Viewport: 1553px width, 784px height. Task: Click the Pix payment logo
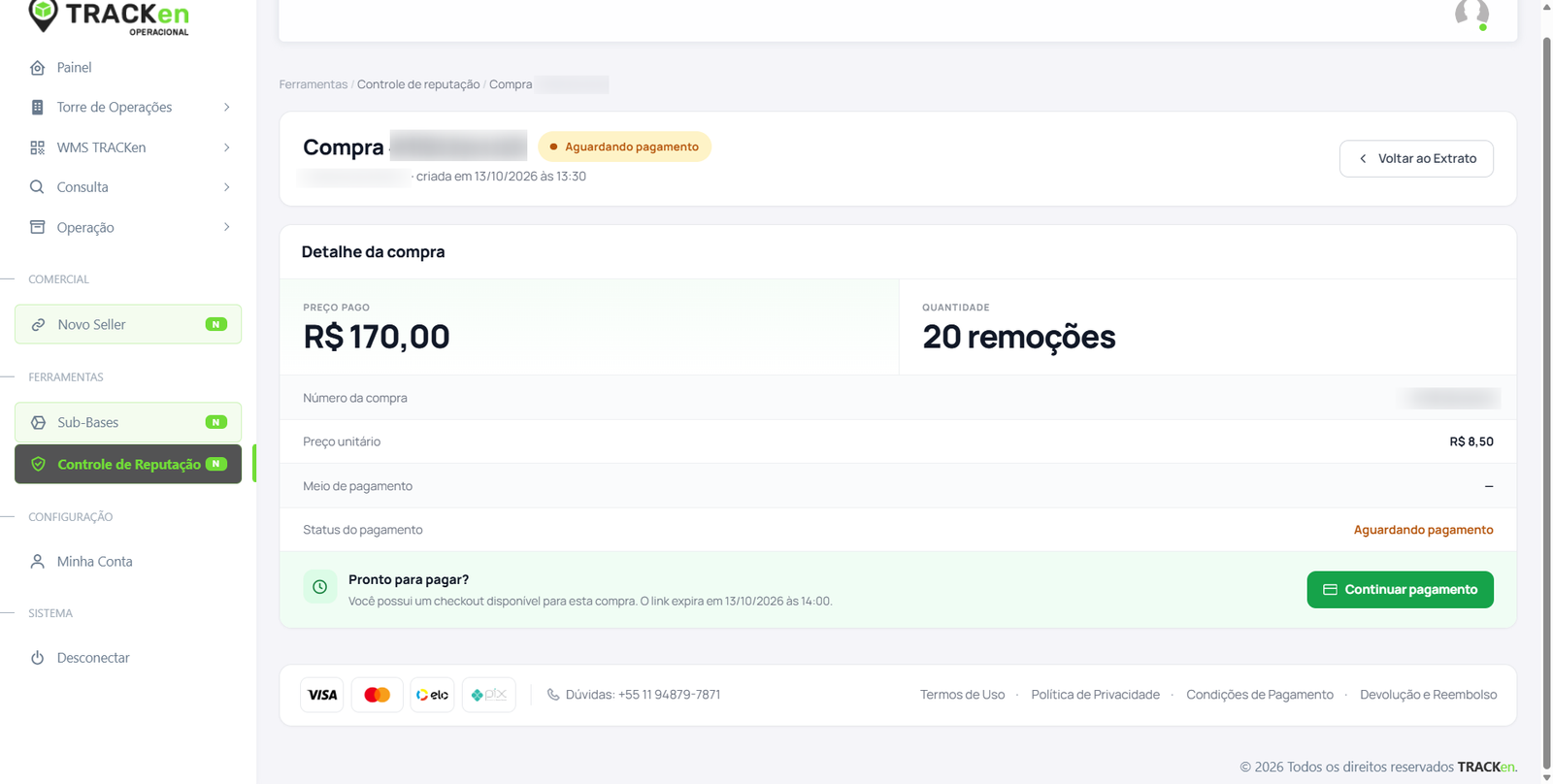pyautogui.click(x=489, y=695)
